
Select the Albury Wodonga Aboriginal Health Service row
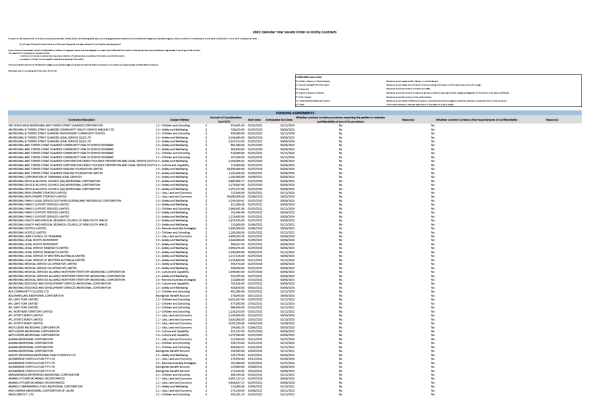point(295,355)
